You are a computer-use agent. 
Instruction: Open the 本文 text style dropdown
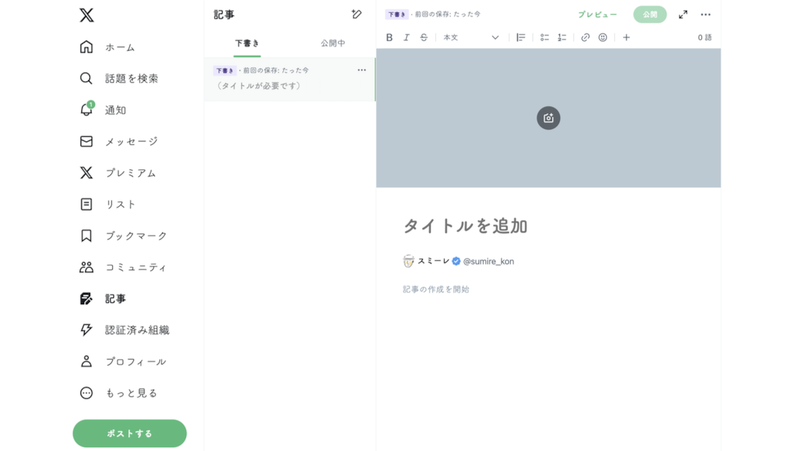pyautogui.click(x=470, y=37)
